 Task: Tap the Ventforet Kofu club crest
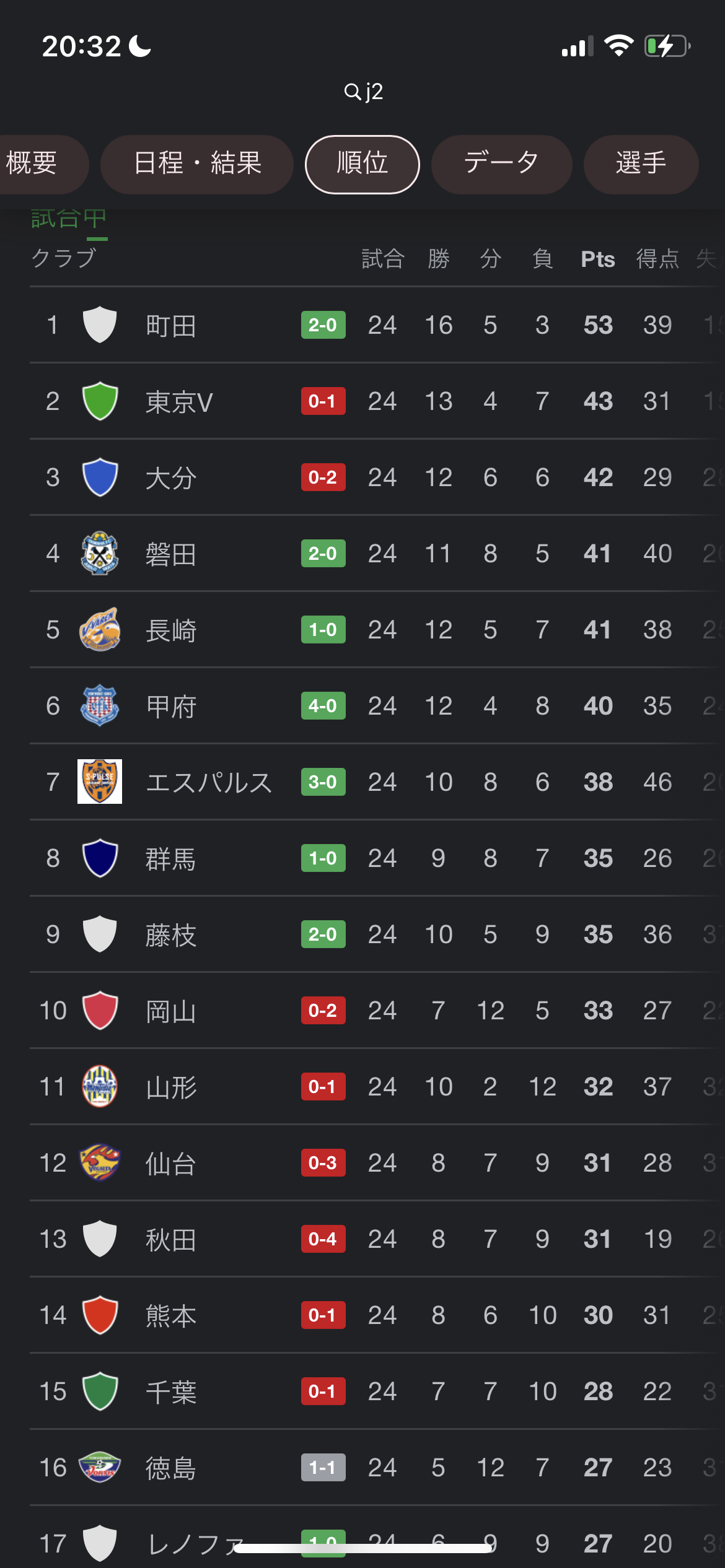click(x=100, y=705)
